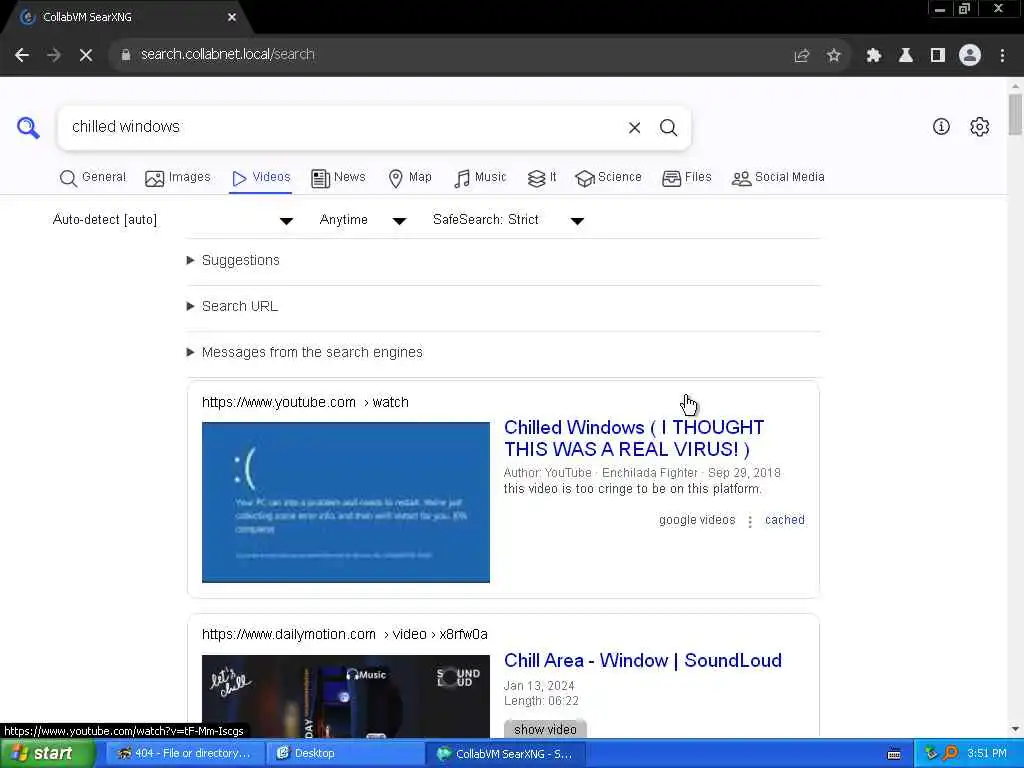Select the Videos category tab

coord(261,177)
